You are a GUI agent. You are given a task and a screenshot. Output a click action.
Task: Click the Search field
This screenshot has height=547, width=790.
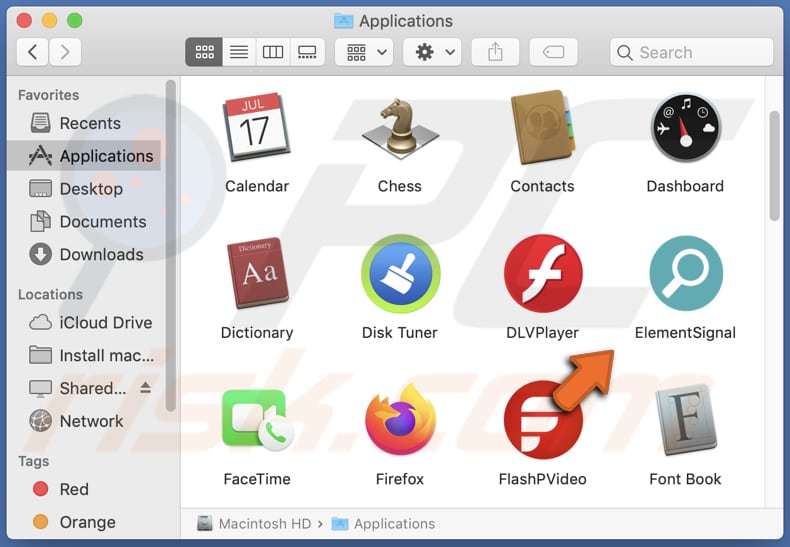coord(692,52)
